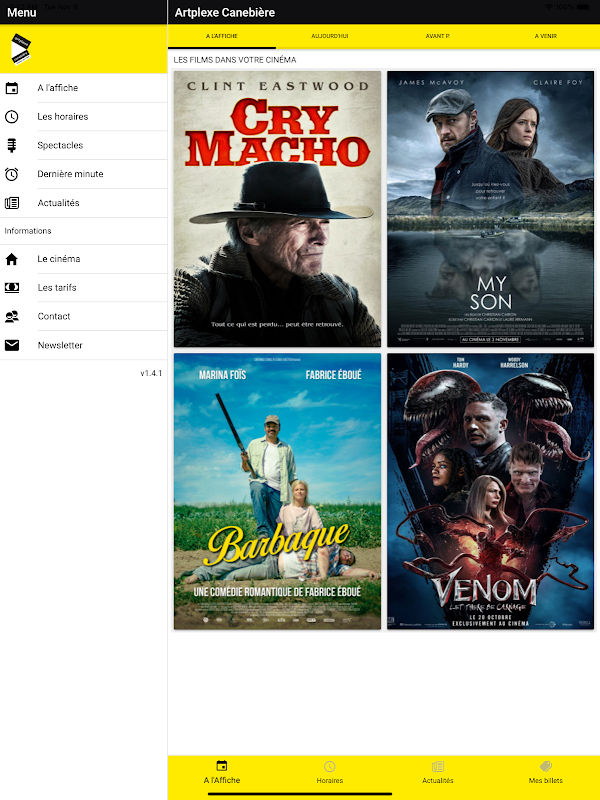This screenshot has height=800, width=600.
Task: Check the battery indicator in status bar
Action: point(584,7)
